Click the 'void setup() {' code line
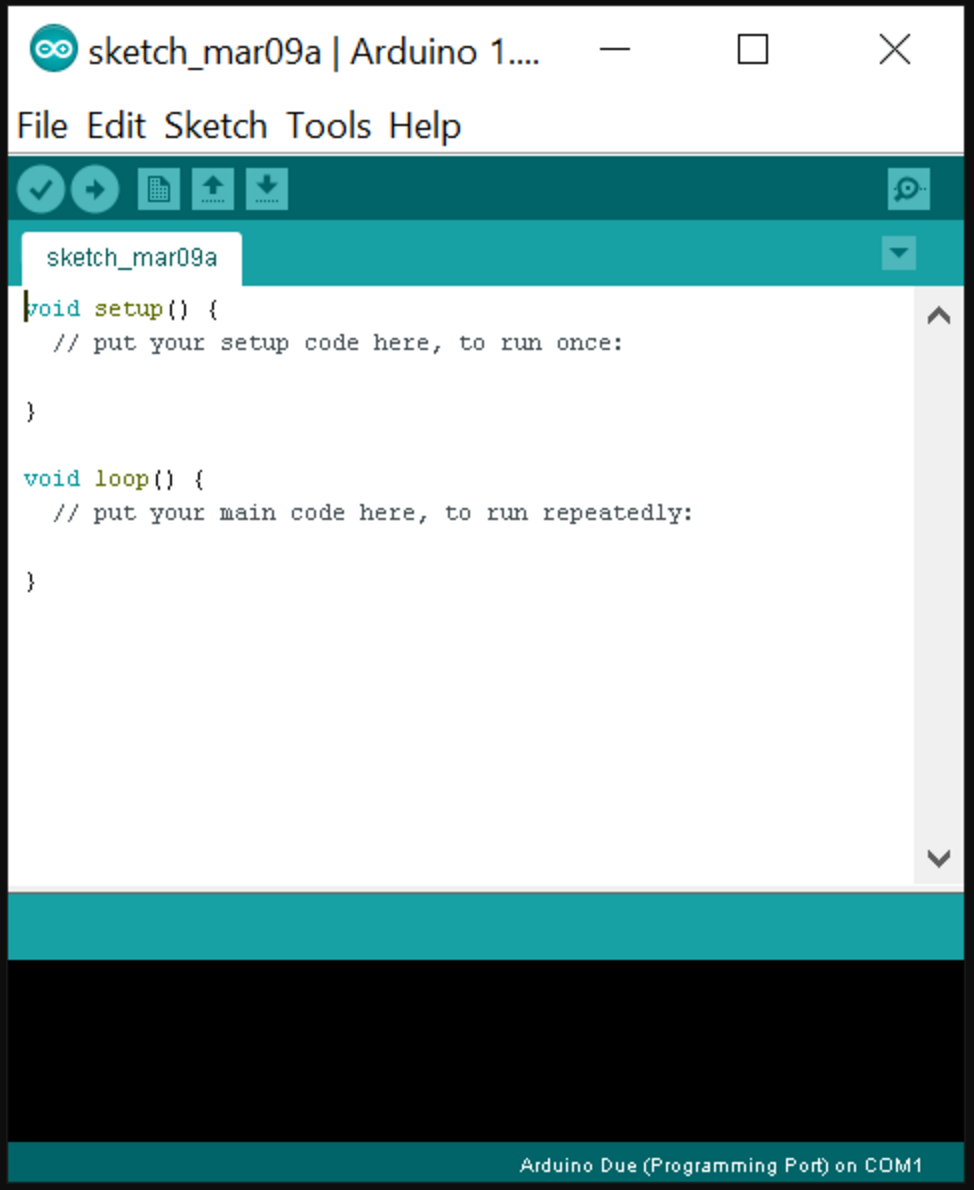974x1190 pixels. (121, 309)
